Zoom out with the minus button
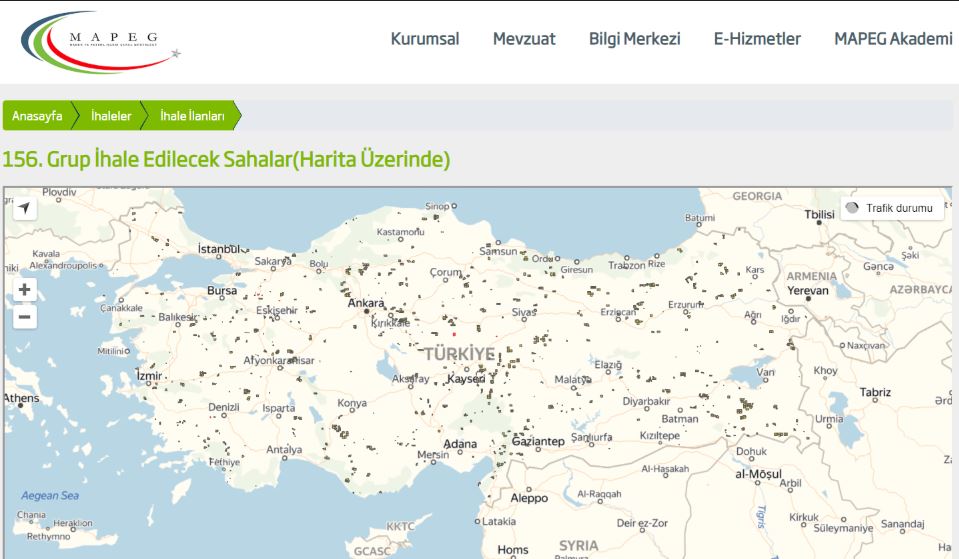 (24, 318)
